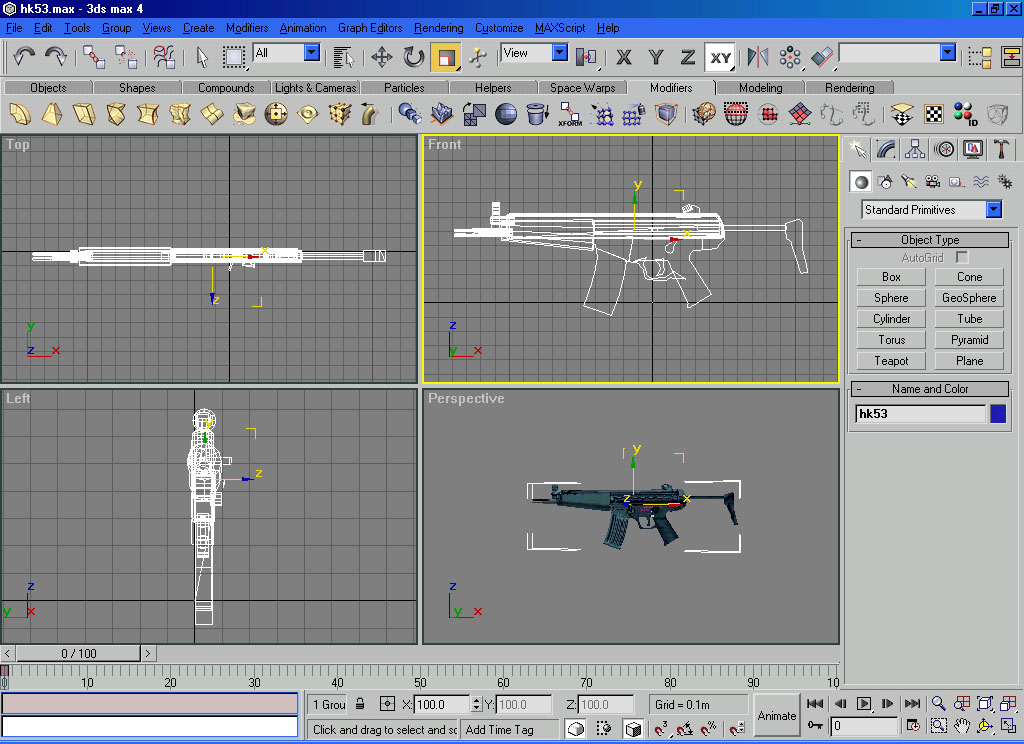Screen dimensions: 1024x744
Task: Click the Undo arrow icon
Action: (x=24, y=57)
